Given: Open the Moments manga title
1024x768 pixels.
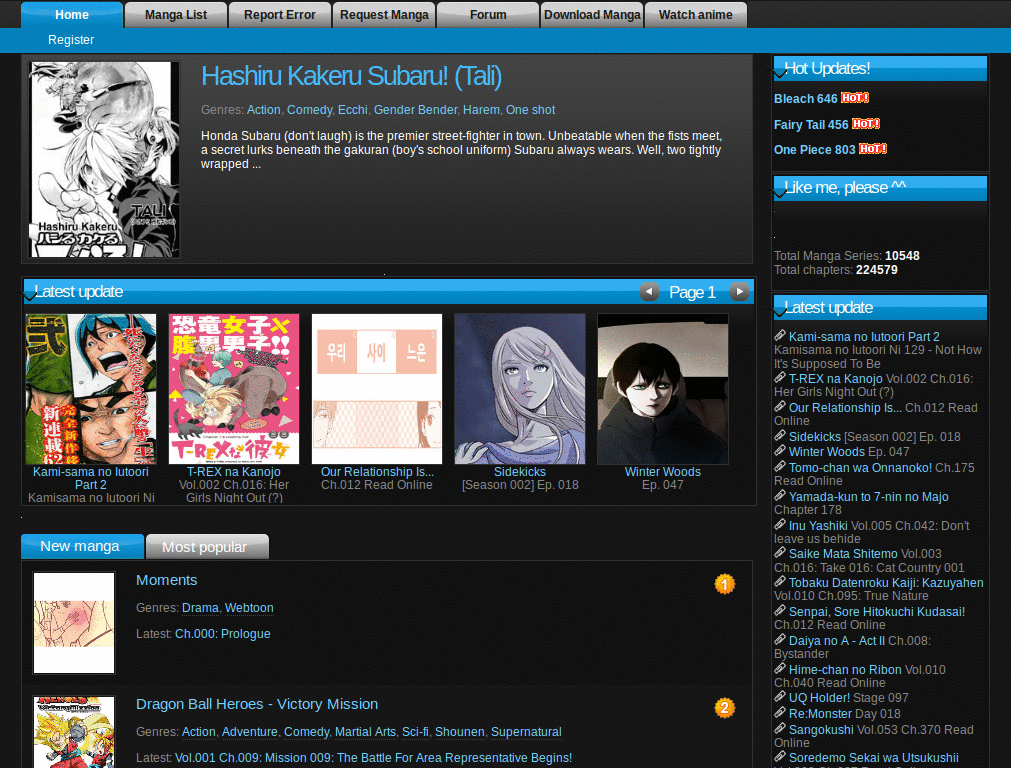Looking at the screenshot, I should [167, 580].
